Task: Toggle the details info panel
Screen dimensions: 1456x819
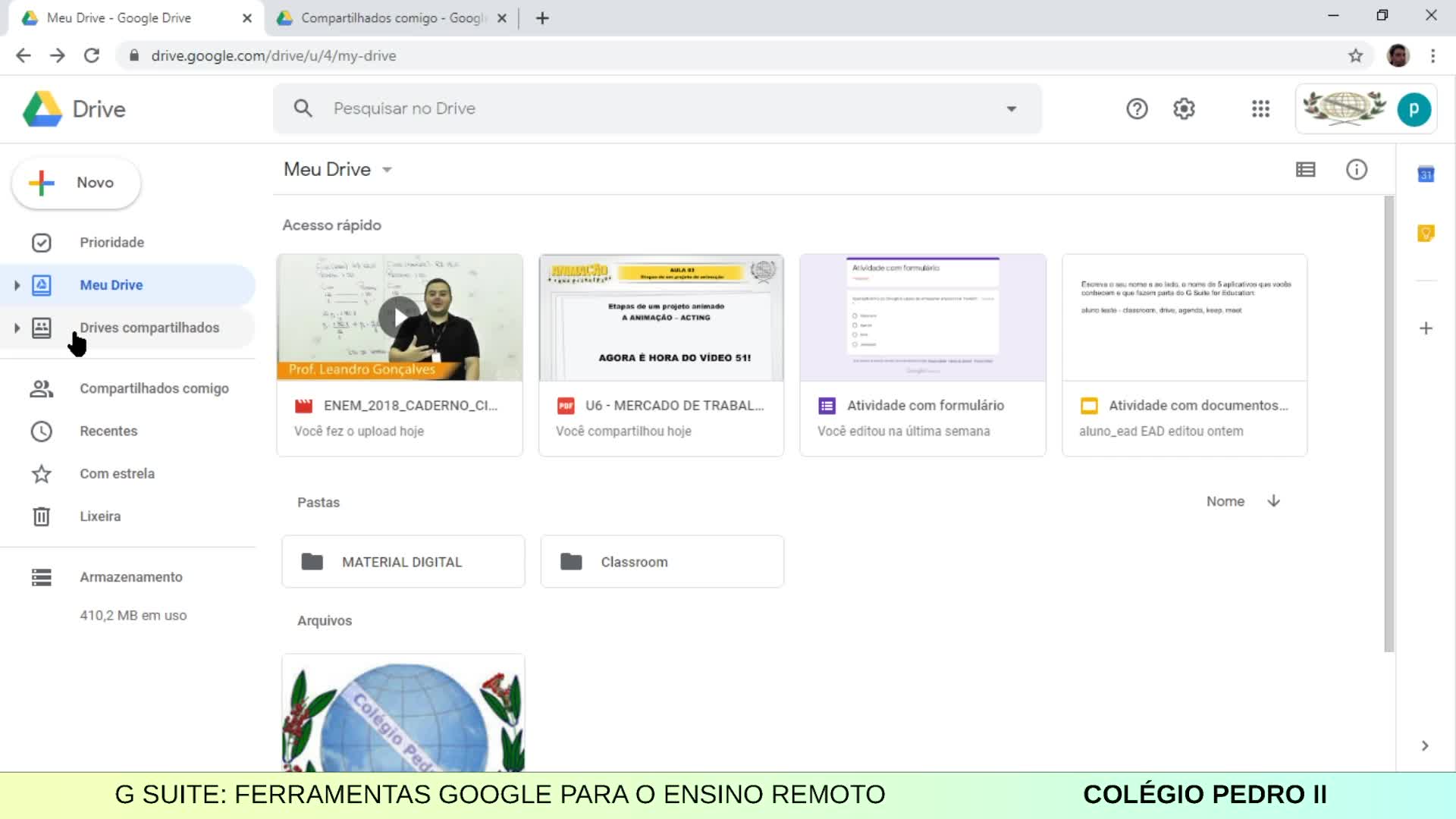Action: point(1356,169)
